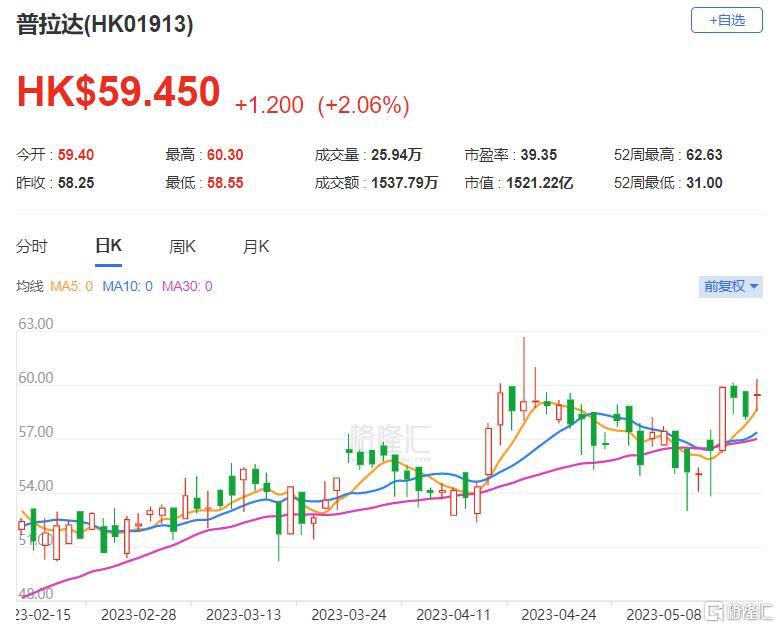Click the 市盈率 value 39.35

(539, 155)
